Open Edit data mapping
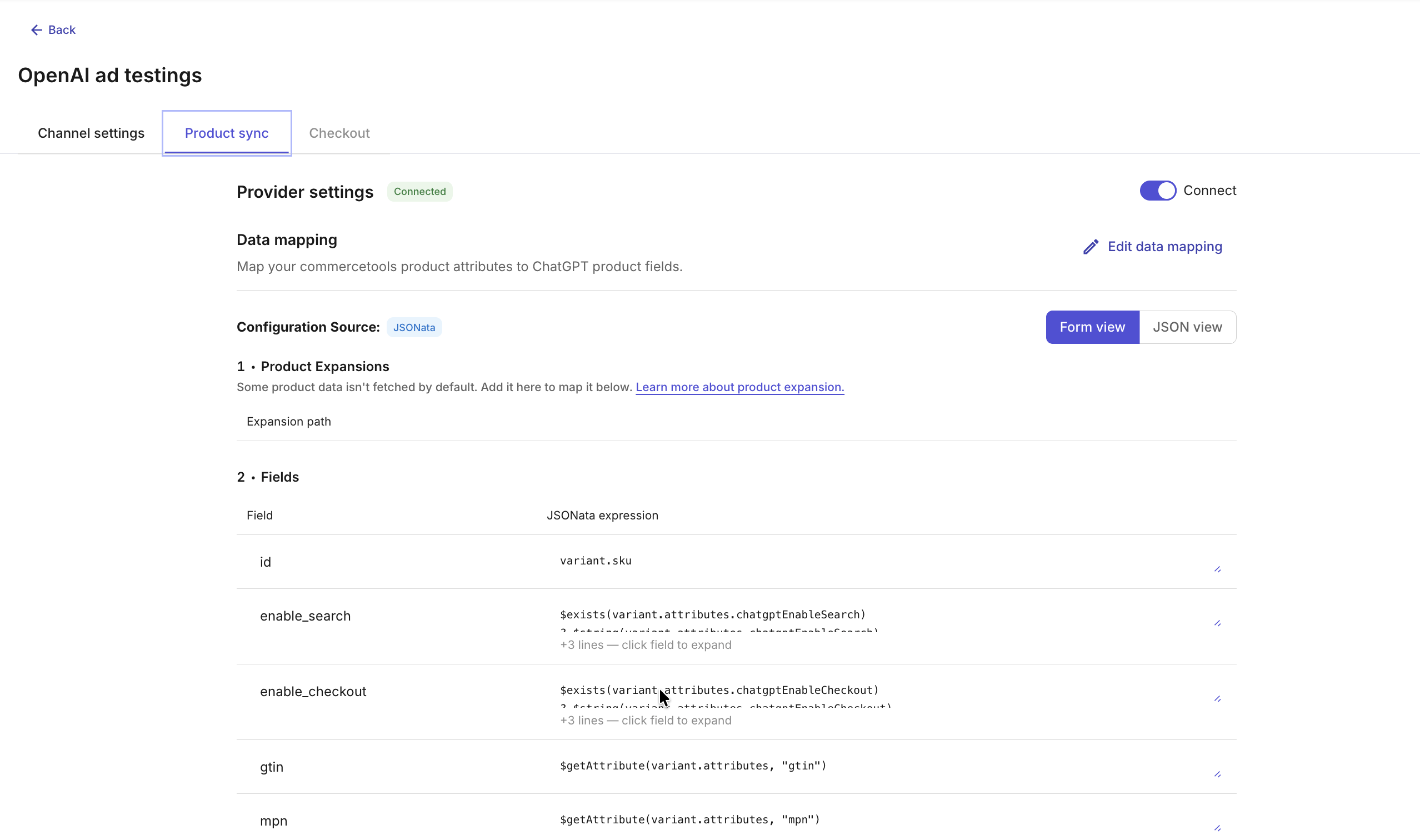1420x840 pixels. (1152, 247)
